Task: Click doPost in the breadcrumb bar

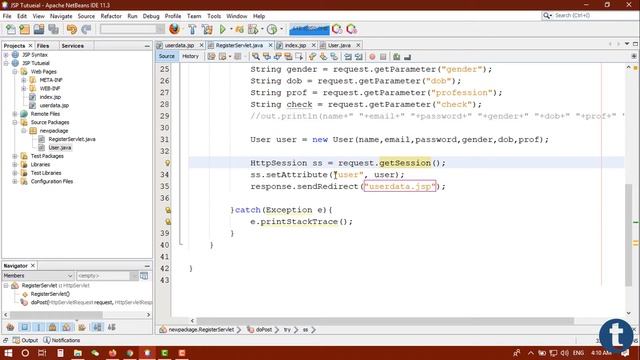Action: point(264,330)
